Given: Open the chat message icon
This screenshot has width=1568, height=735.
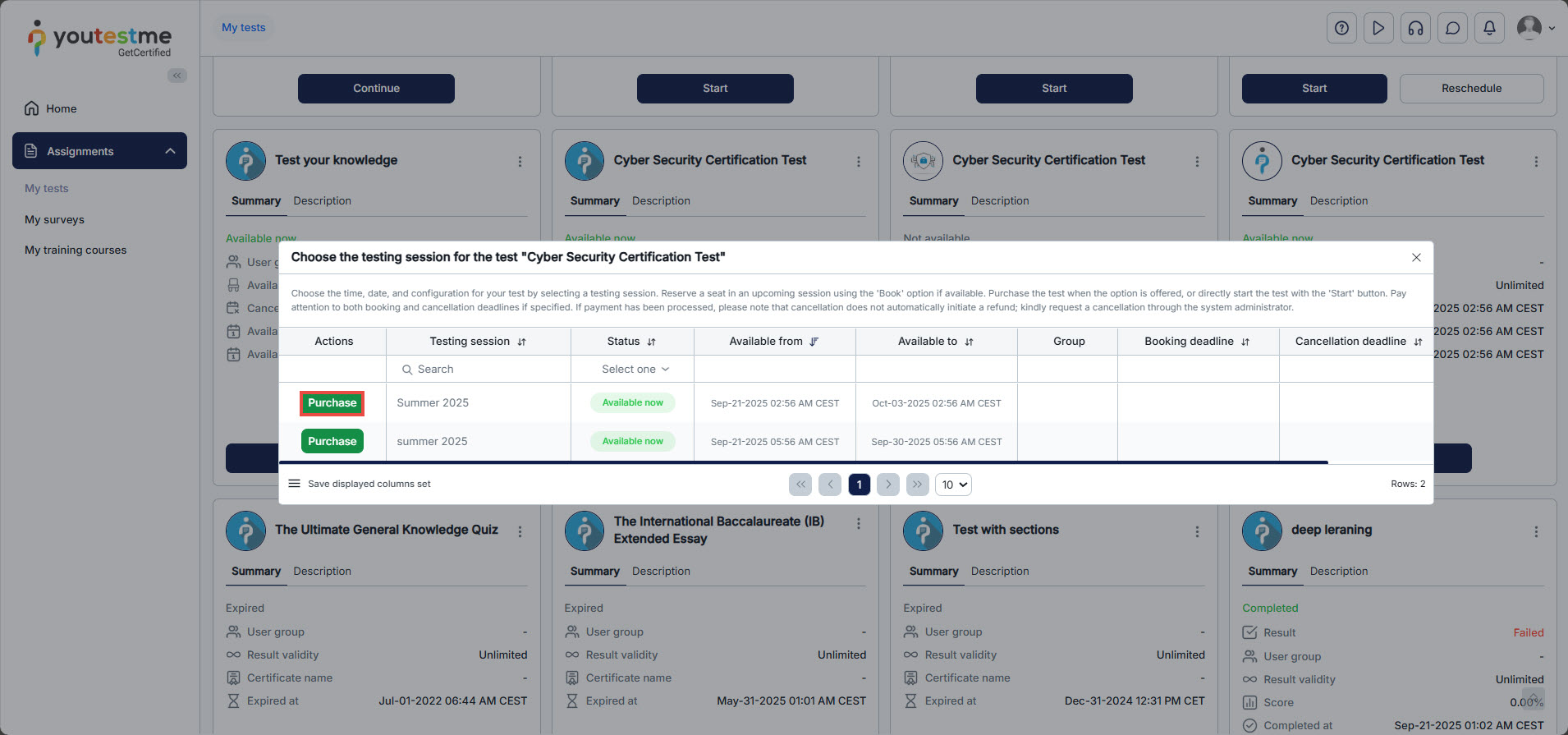Looking at the screenshot, I should tap(1452, 28).
